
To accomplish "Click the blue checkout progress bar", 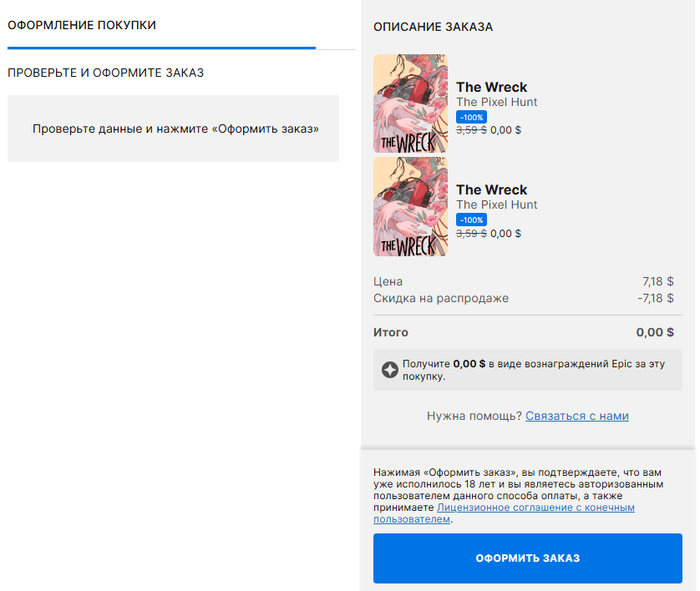I will (161, 47).
